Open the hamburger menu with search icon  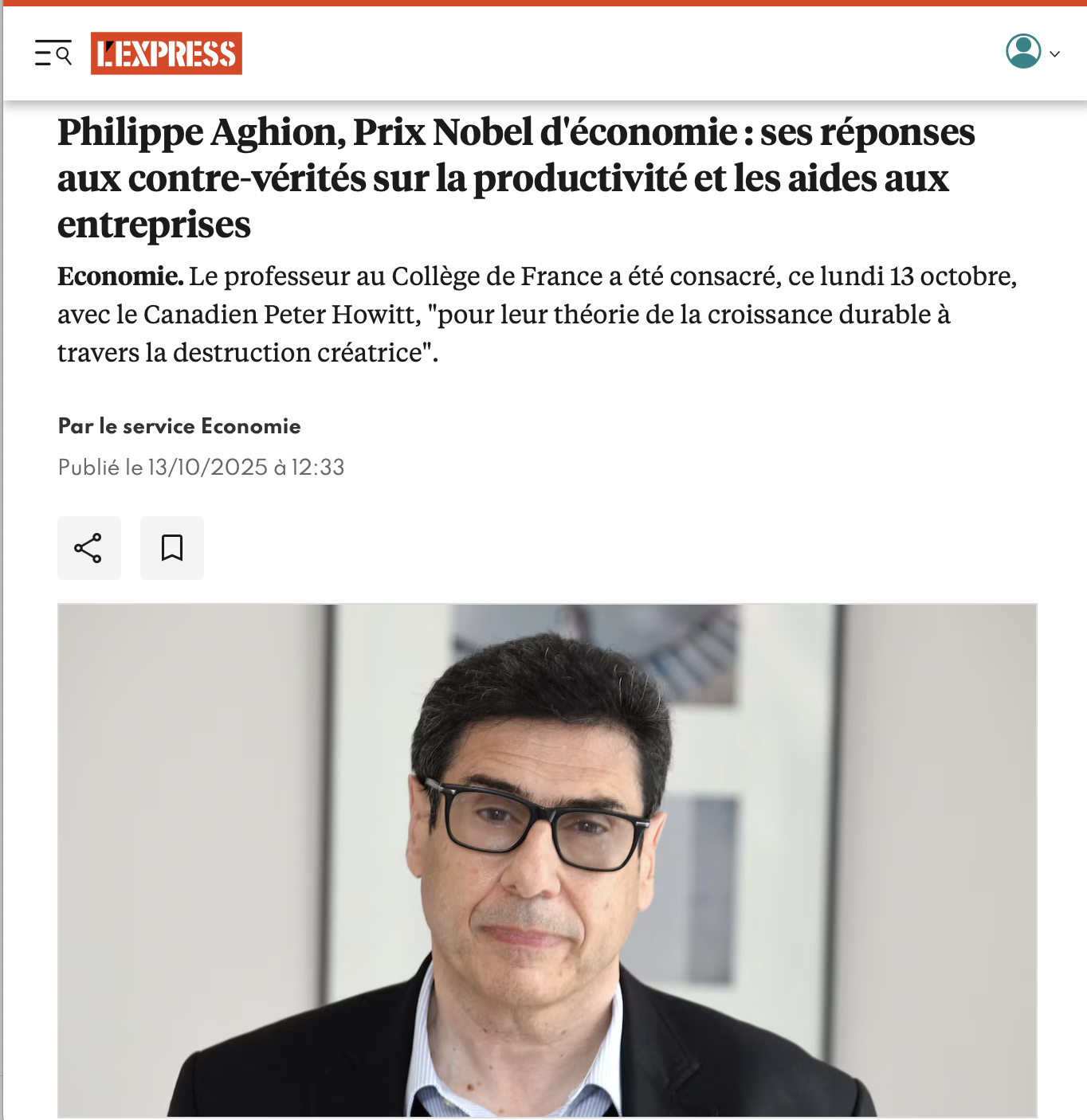(53, 53)
